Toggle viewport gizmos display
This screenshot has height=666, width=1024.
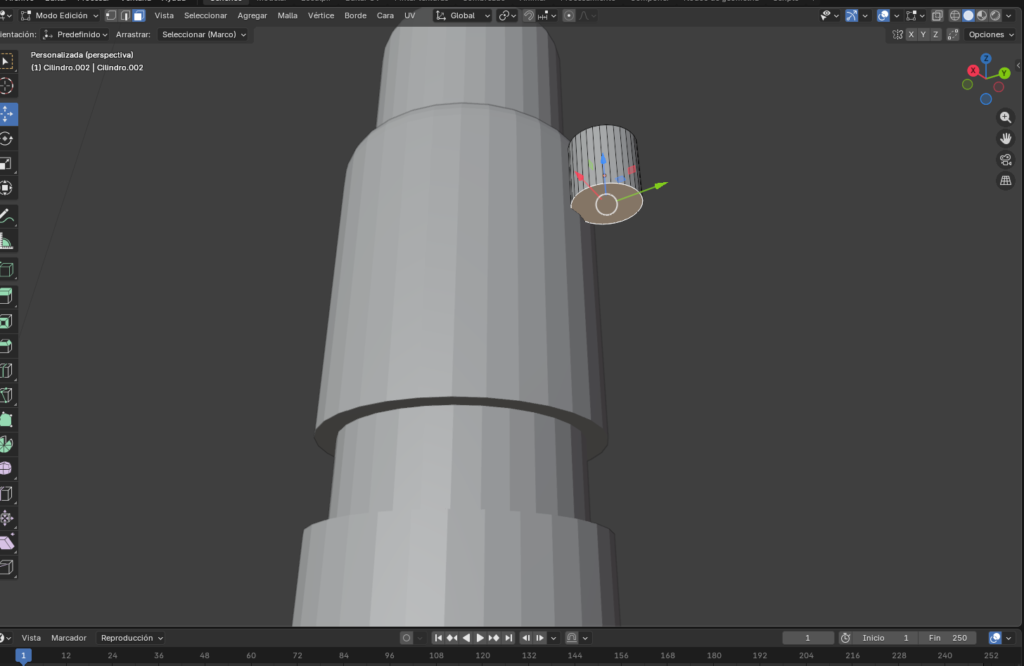pos(852,16)
